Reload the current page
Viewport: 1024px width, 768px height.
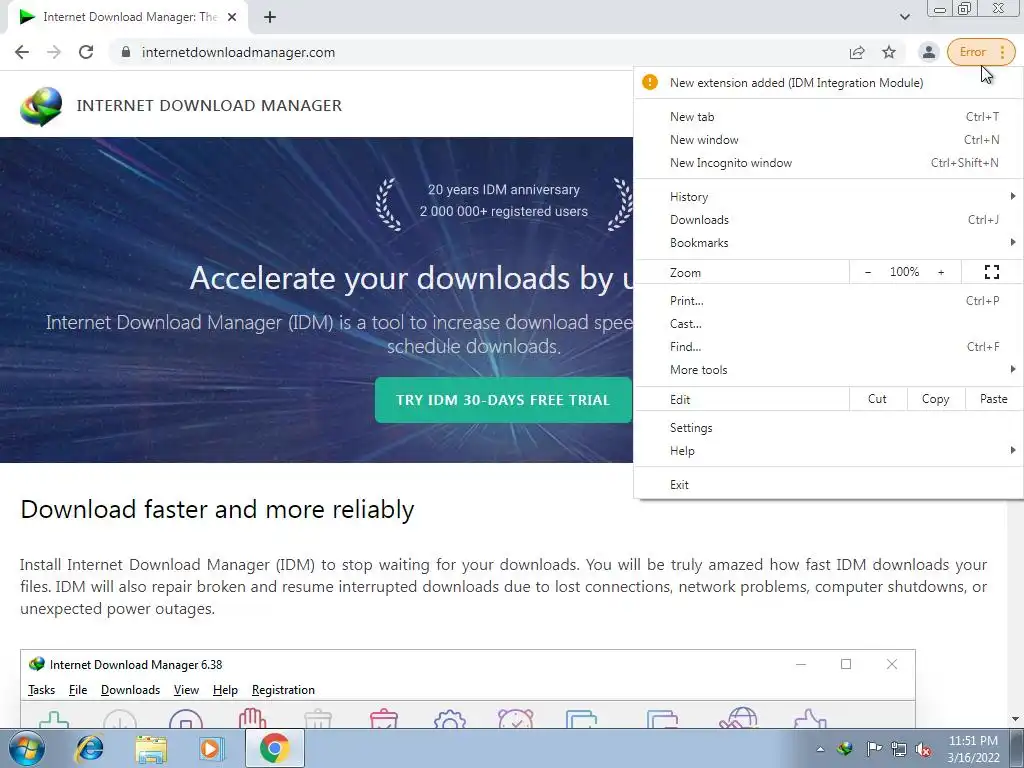click(86, 52)
